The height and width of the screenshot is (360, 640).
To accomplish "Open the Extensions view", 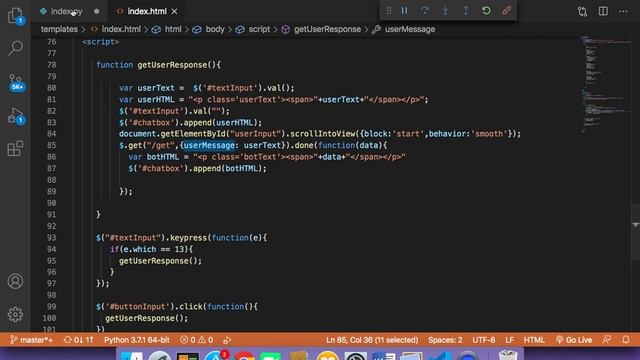I will point(15,149).
